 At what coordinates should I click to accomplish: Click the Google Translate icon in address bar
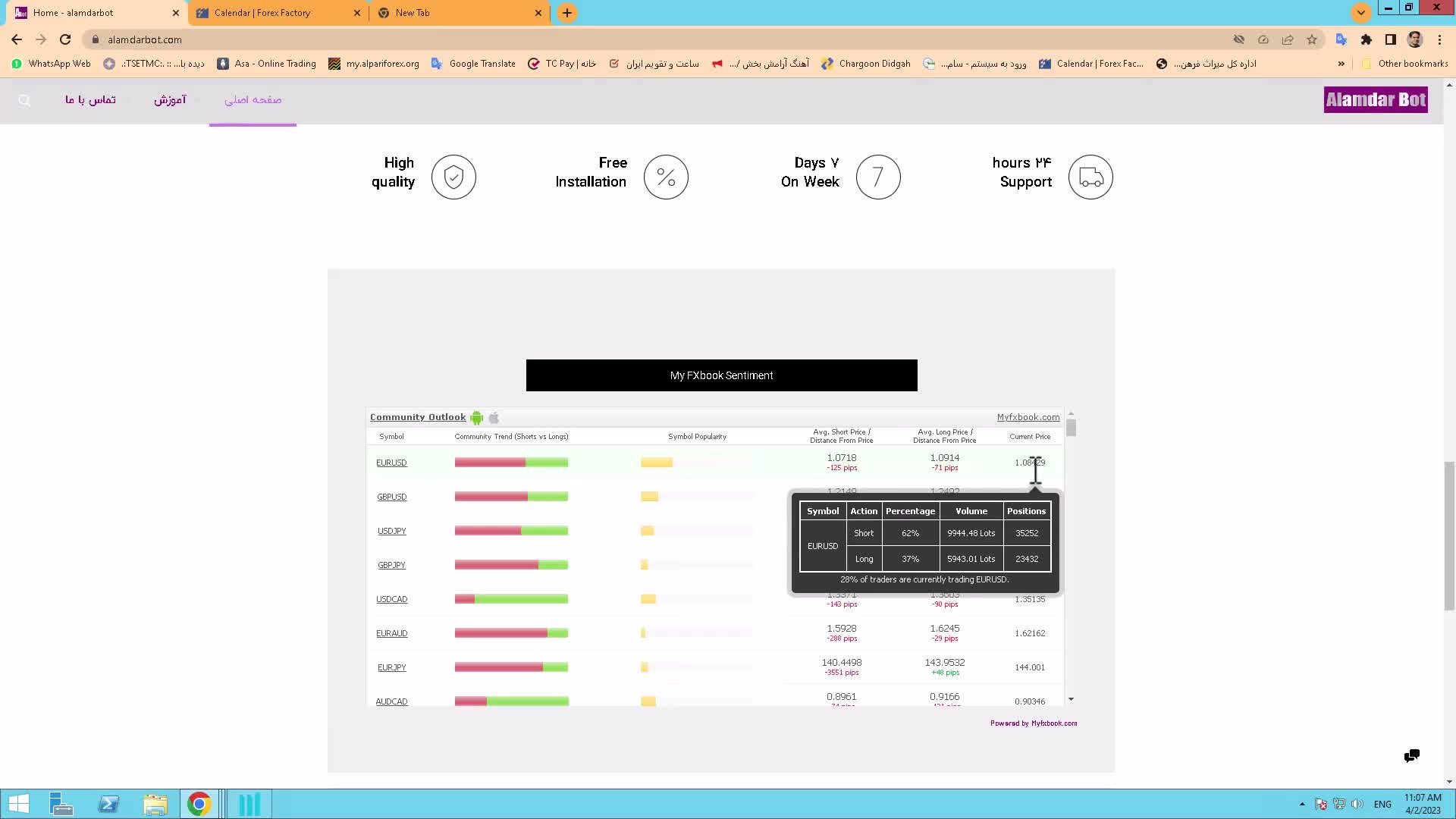tap(1341, 39)
